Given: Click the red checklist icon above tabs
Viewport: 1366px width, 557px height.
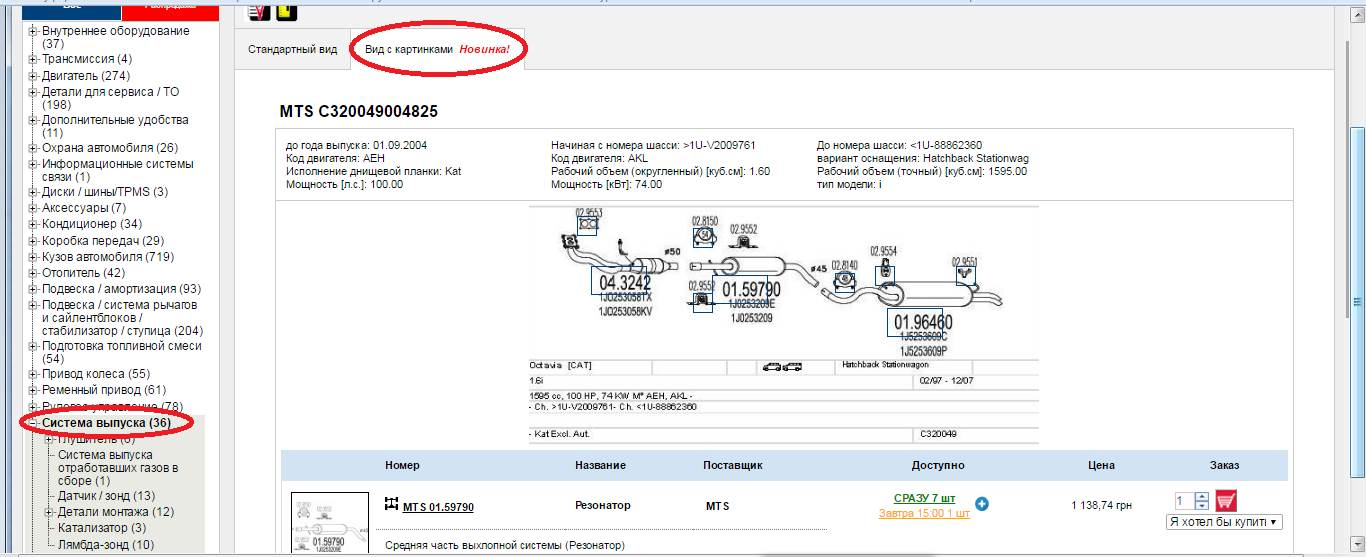Looking at the screenshot, I should pyautogui.click(x=259, y=12).
